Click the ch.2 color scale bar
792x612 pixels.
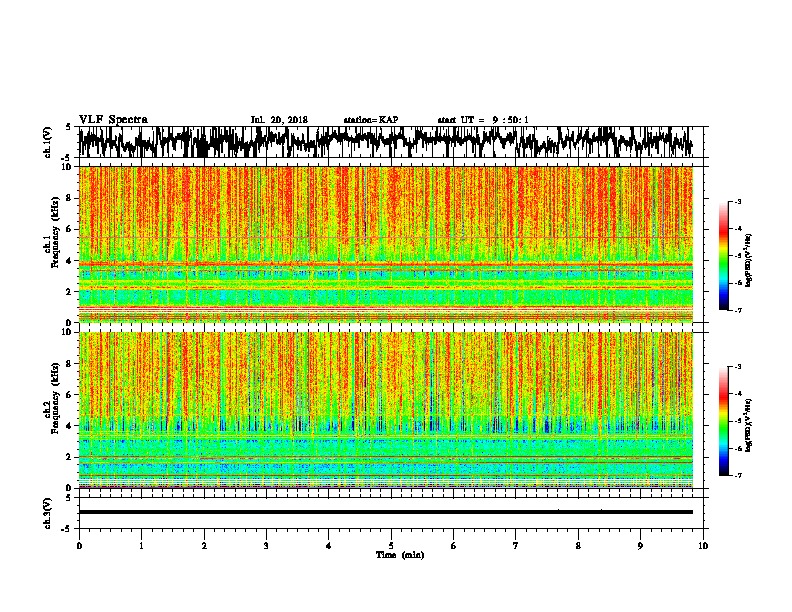(723, 421)
